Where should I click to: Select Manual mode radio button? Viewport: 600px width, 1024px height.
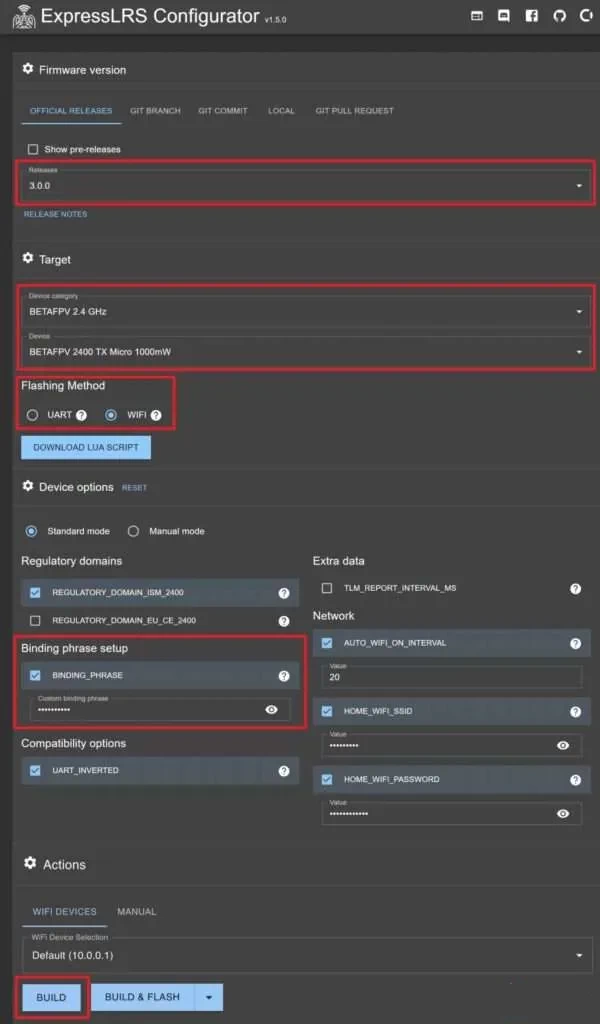pyautogui.click(x=133, y=532)
